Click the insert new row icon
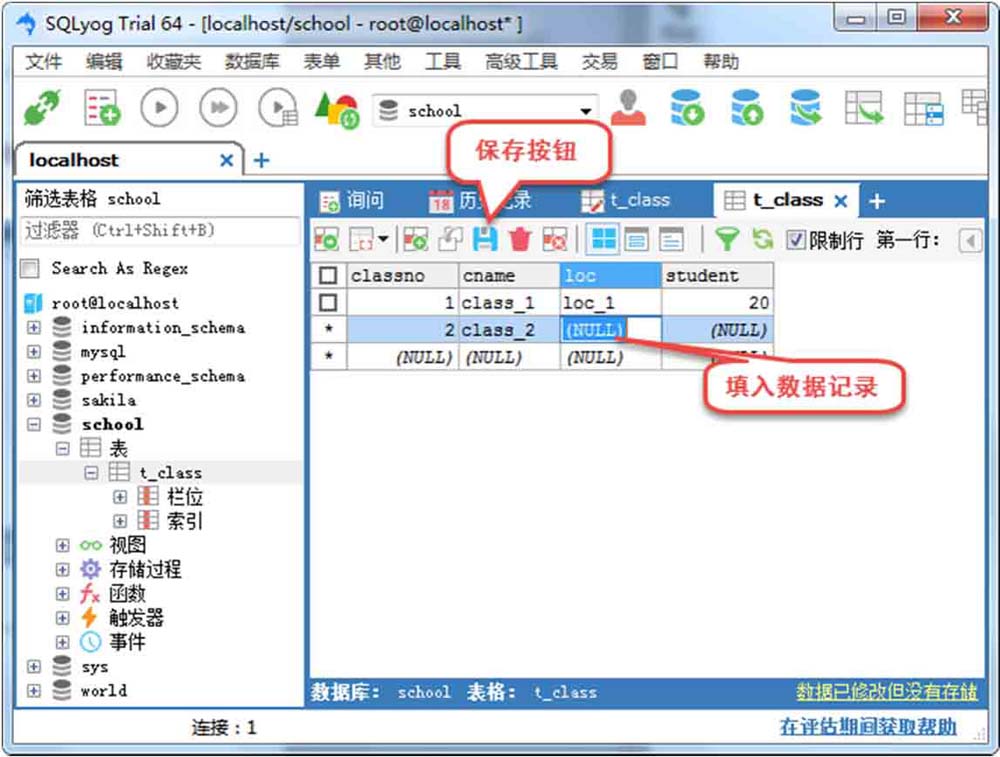Image resolution: width=1000 pixels, height=757 pixels. click(x=415, y=240)
